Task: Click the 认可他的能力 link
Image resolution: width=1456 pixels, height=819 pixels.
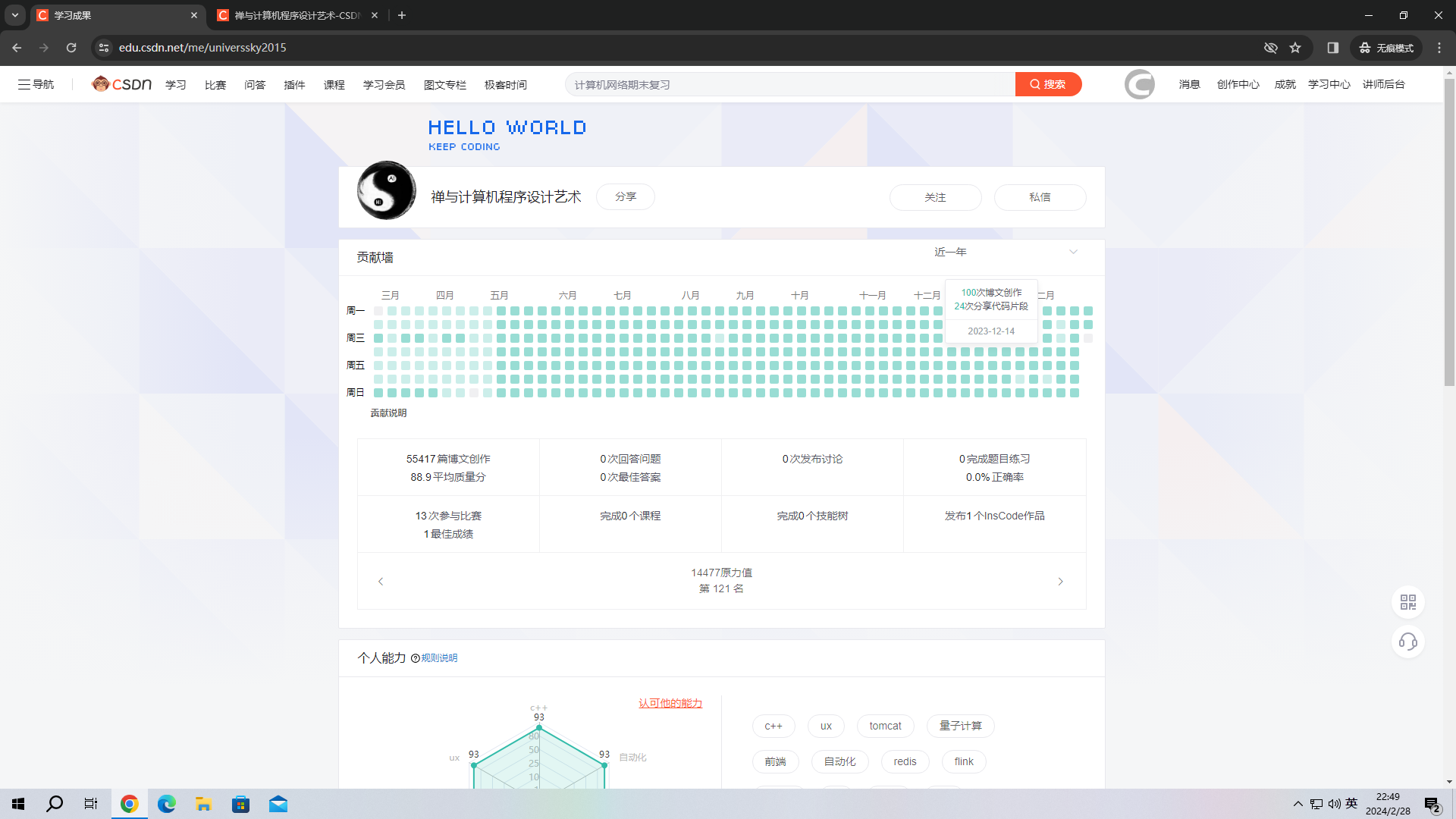Action: click(x=670, y=703)
